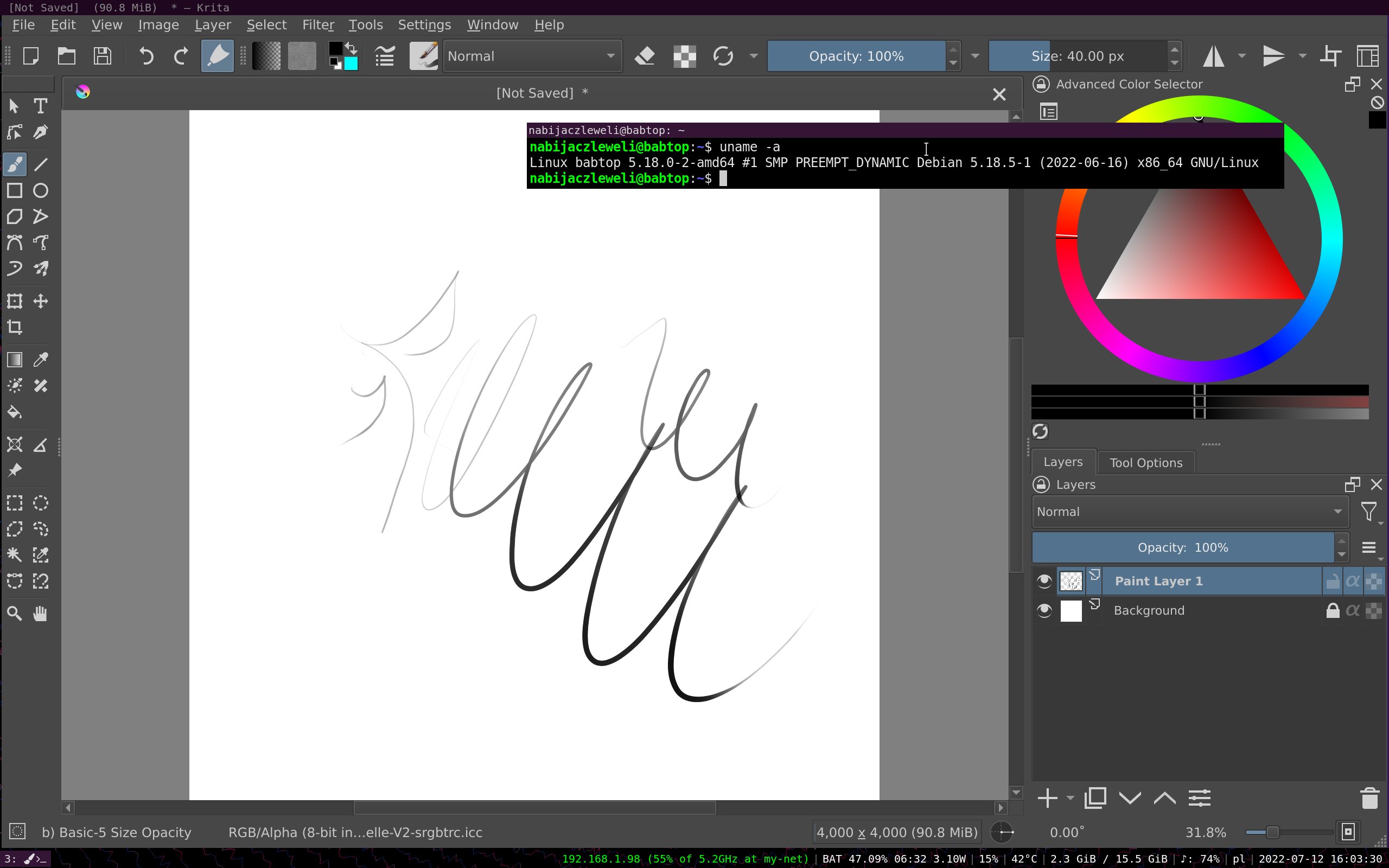Toggle eraser mode in the toolbar
Image resolution: width=1389 pixels, height=868 pixels.
645,56
